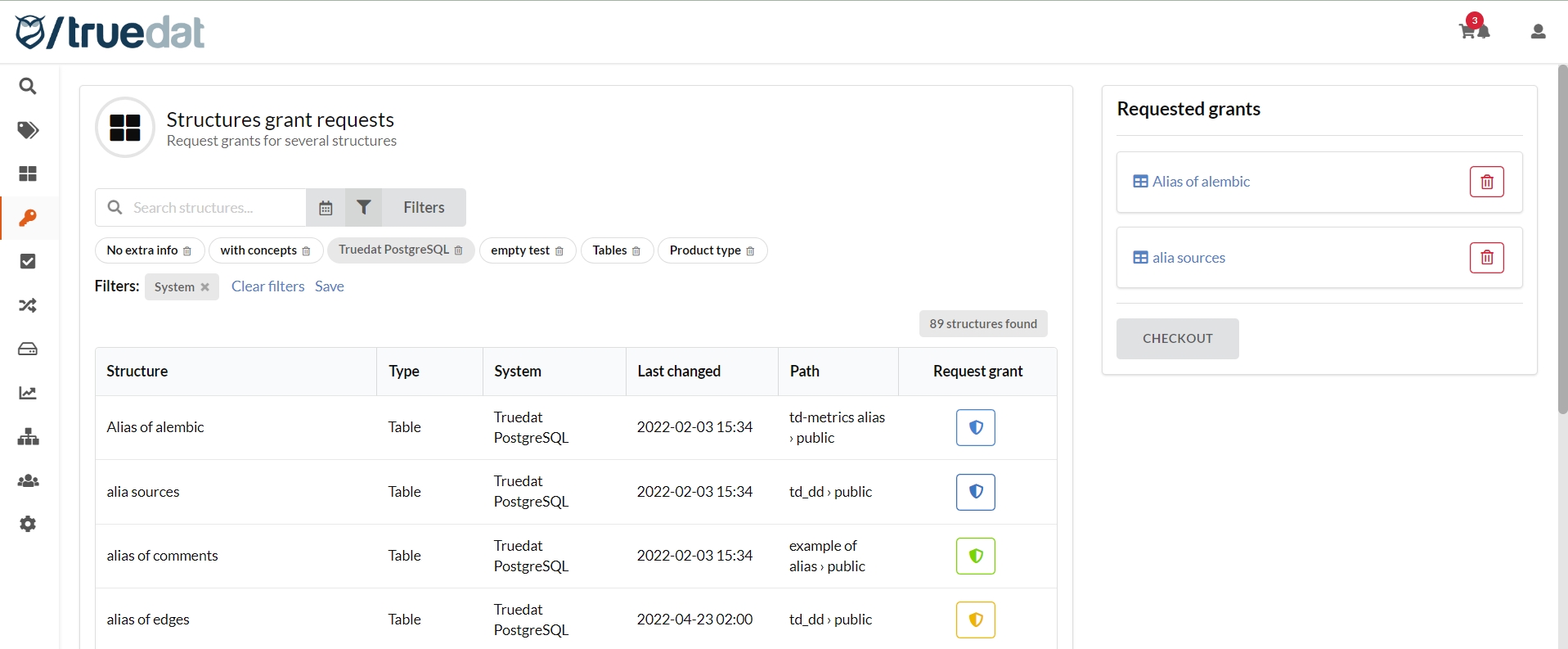Open the chart line sidebar icon

coord(28,393)
